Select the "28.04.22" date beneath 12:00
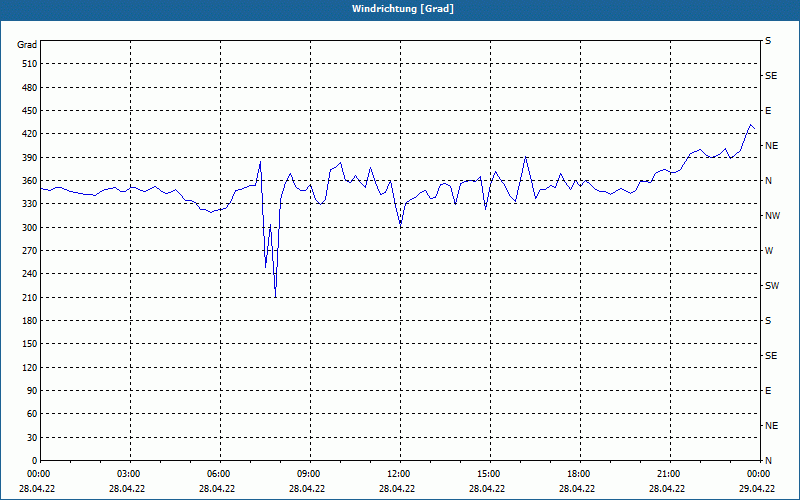 click(x=397, y=488)
